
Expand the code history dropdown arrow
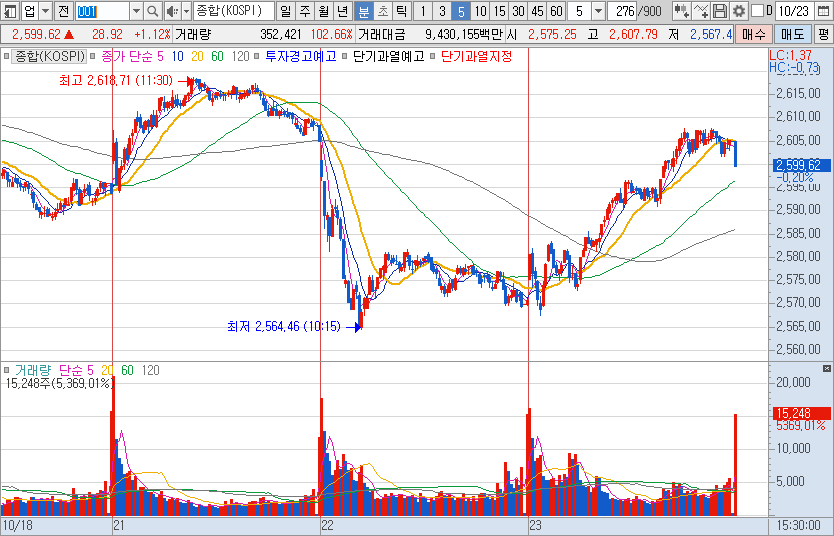[136, 11]
